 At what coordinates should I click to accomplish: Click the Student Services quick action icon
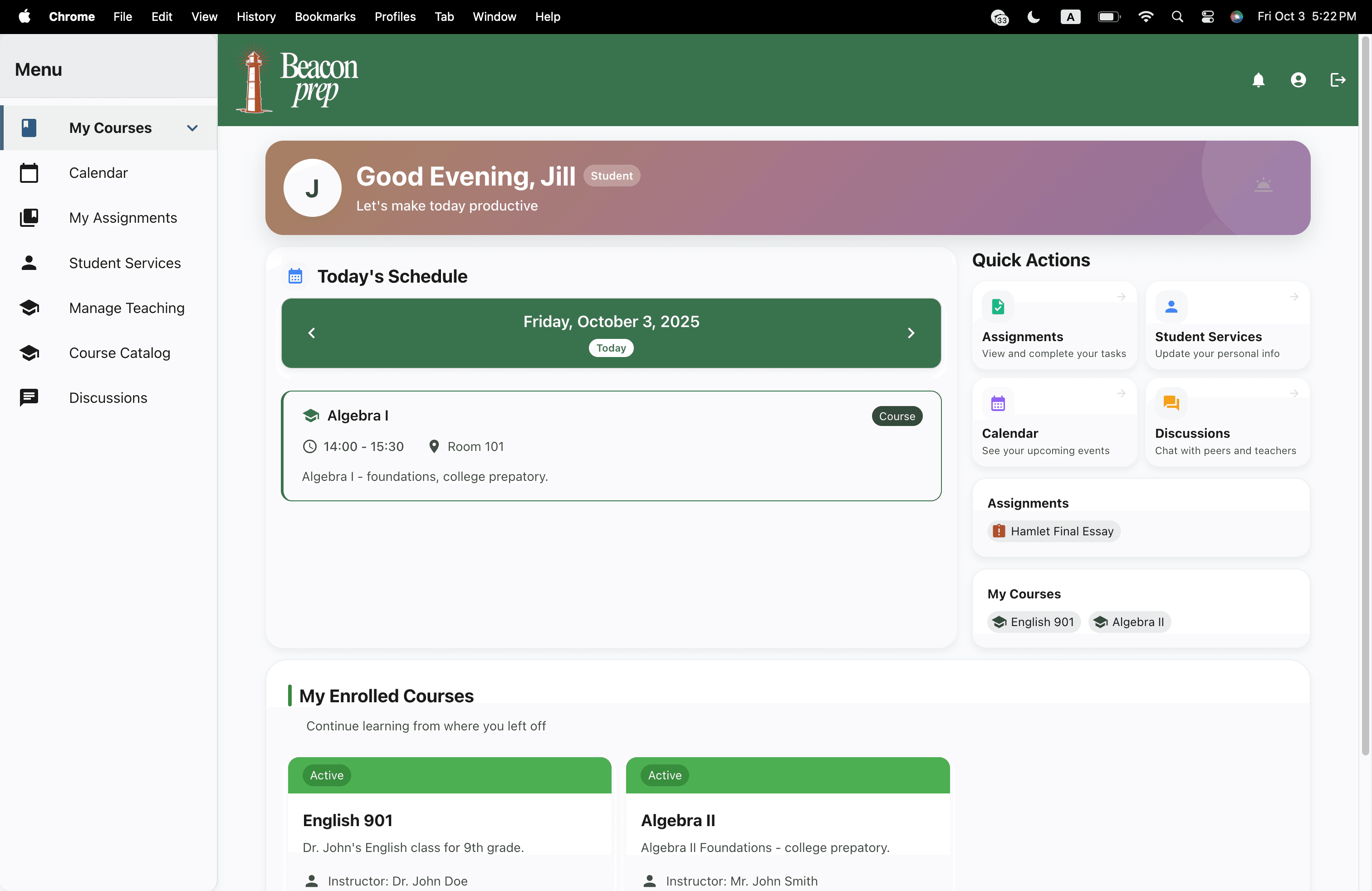pyautogui.click(x=1171, y=307)
